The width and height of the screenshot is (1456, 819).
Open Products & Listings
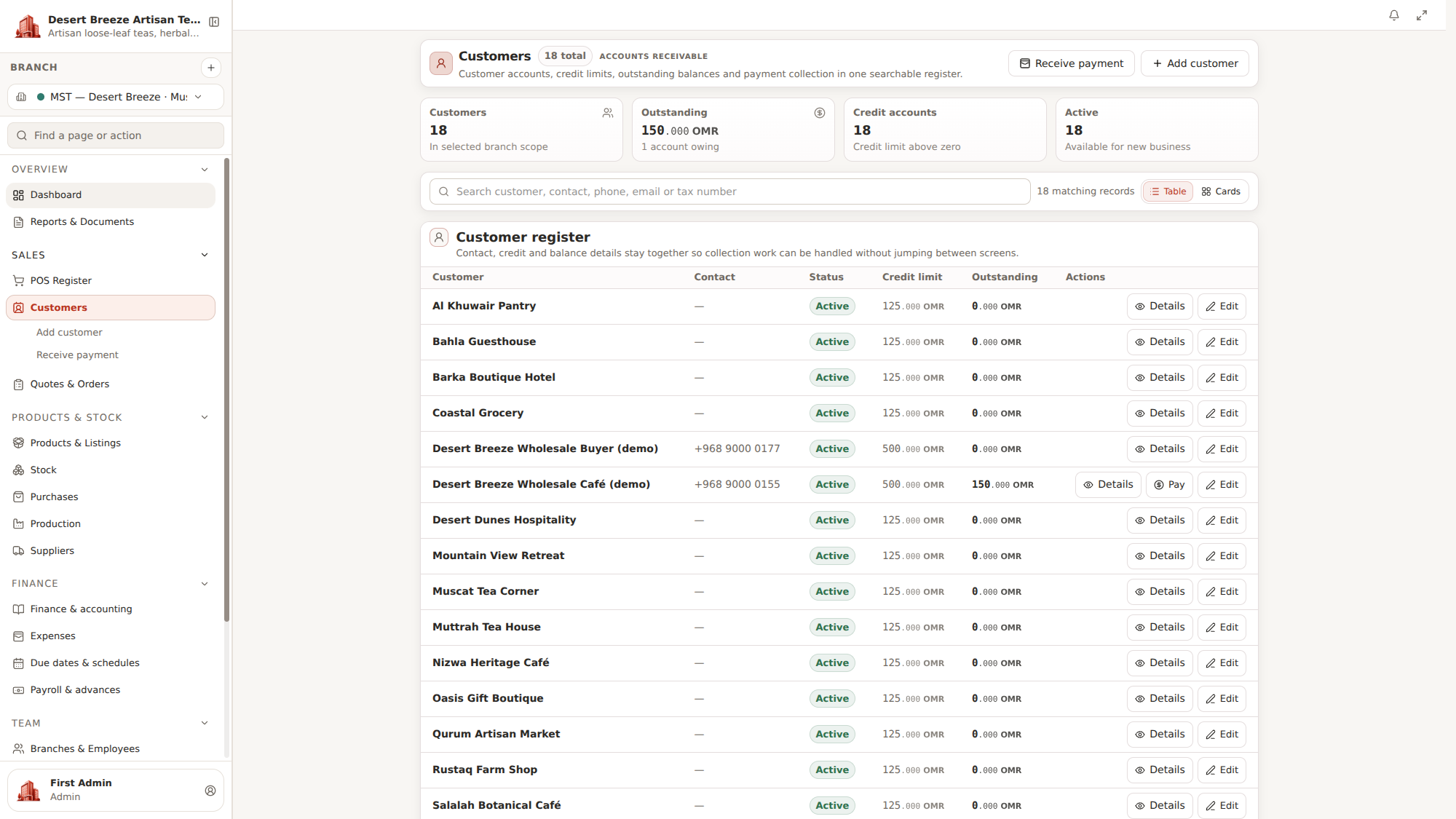click(111, 443)
